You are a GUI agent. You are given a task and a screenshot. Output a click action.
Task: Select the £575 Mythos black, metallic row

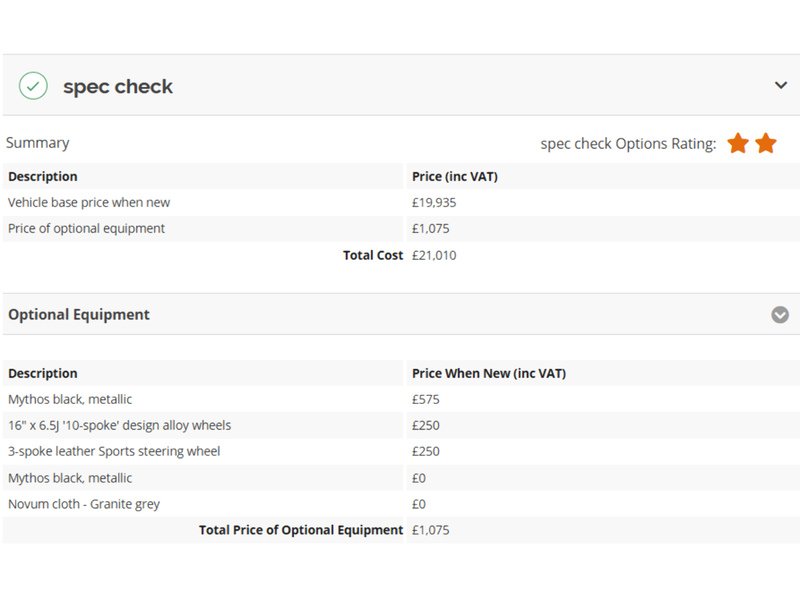70,399
